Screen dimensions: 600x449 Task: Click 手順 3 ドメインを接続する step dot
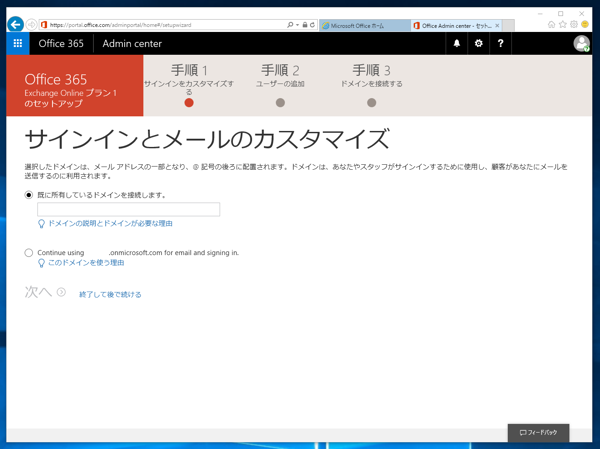click(x=372, y=103)
